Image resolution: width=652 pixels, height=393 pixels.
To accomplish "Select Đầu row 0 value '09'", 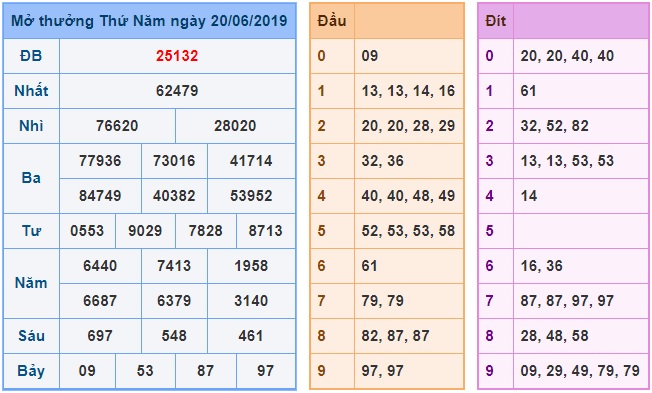I will coord(369,56).
